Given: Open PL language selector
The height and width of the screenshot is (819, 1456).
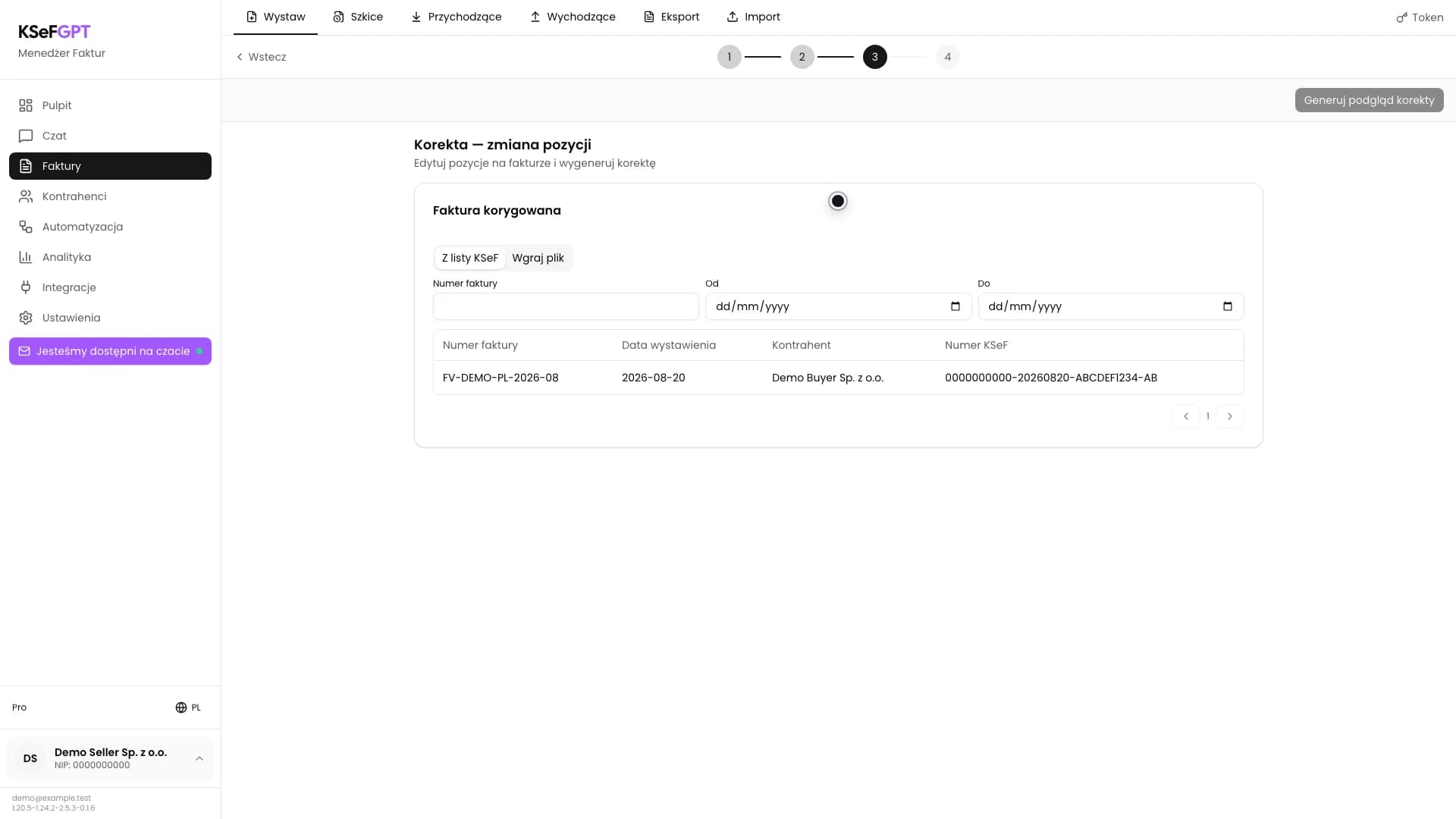Looking at the screenshot, I should (x=188, y=708).
